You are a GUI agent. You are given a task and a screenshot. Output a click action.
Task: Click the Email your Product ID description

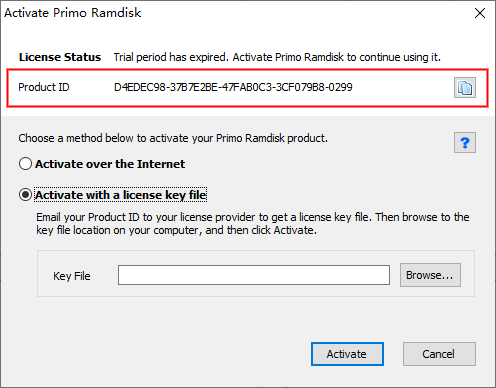(x=253, y=217)
